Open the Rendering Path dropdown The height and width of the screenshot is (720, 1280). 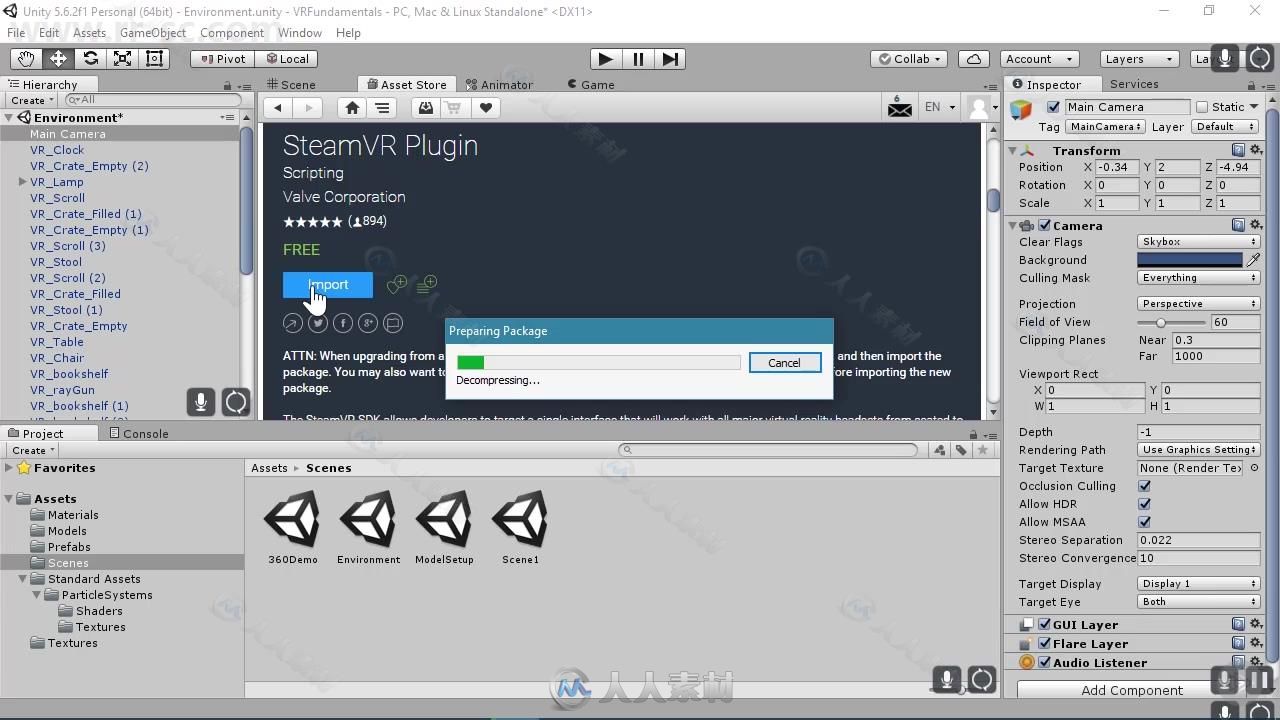[1198, 450]
